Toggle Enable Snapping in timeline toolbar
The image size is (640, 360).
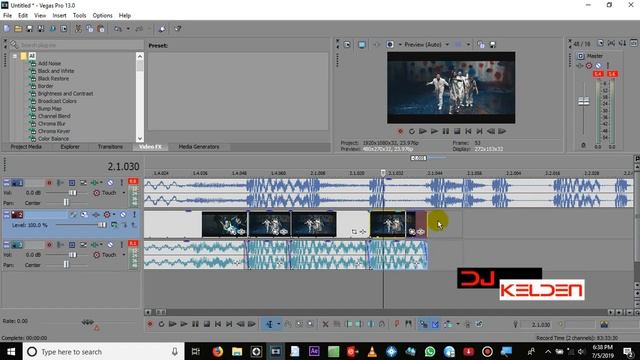click(423, 324)
